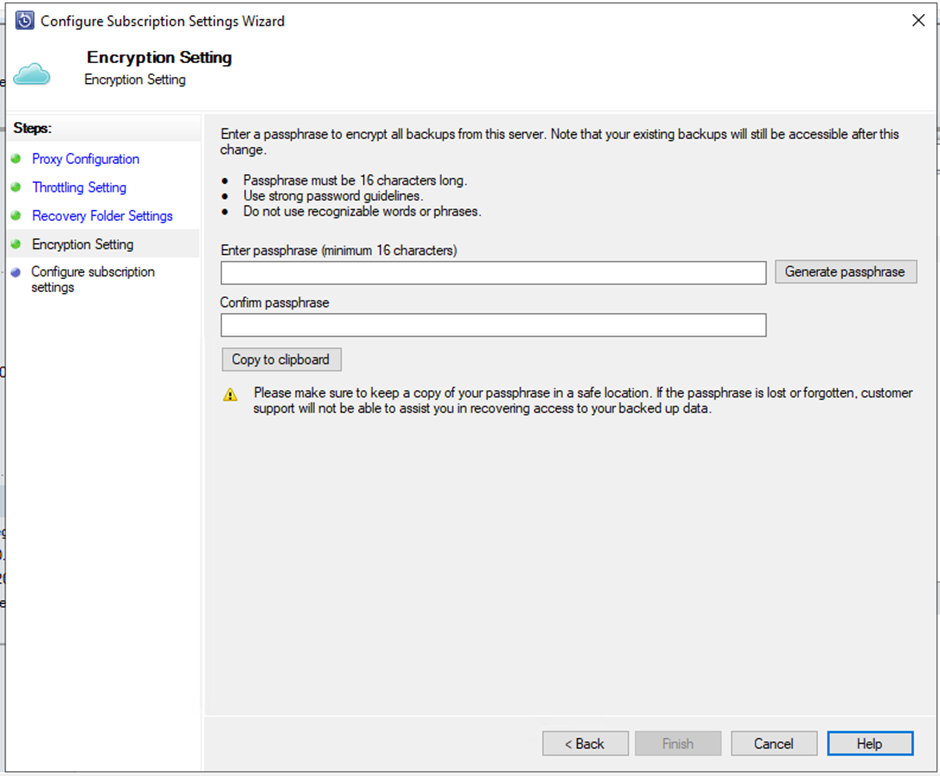Open the Proxy Configuration step
Screen dimensions: 940x776
85,159
